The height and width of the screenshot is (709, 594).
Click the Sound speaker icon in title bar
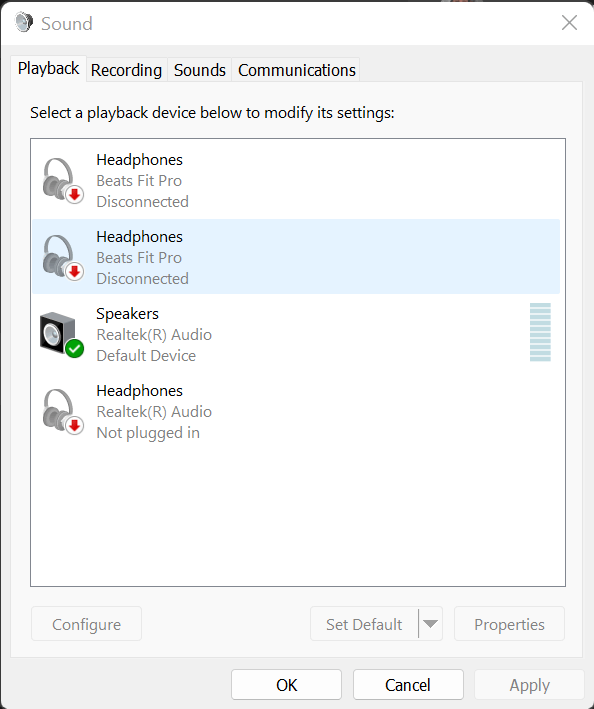coord(24,23)
